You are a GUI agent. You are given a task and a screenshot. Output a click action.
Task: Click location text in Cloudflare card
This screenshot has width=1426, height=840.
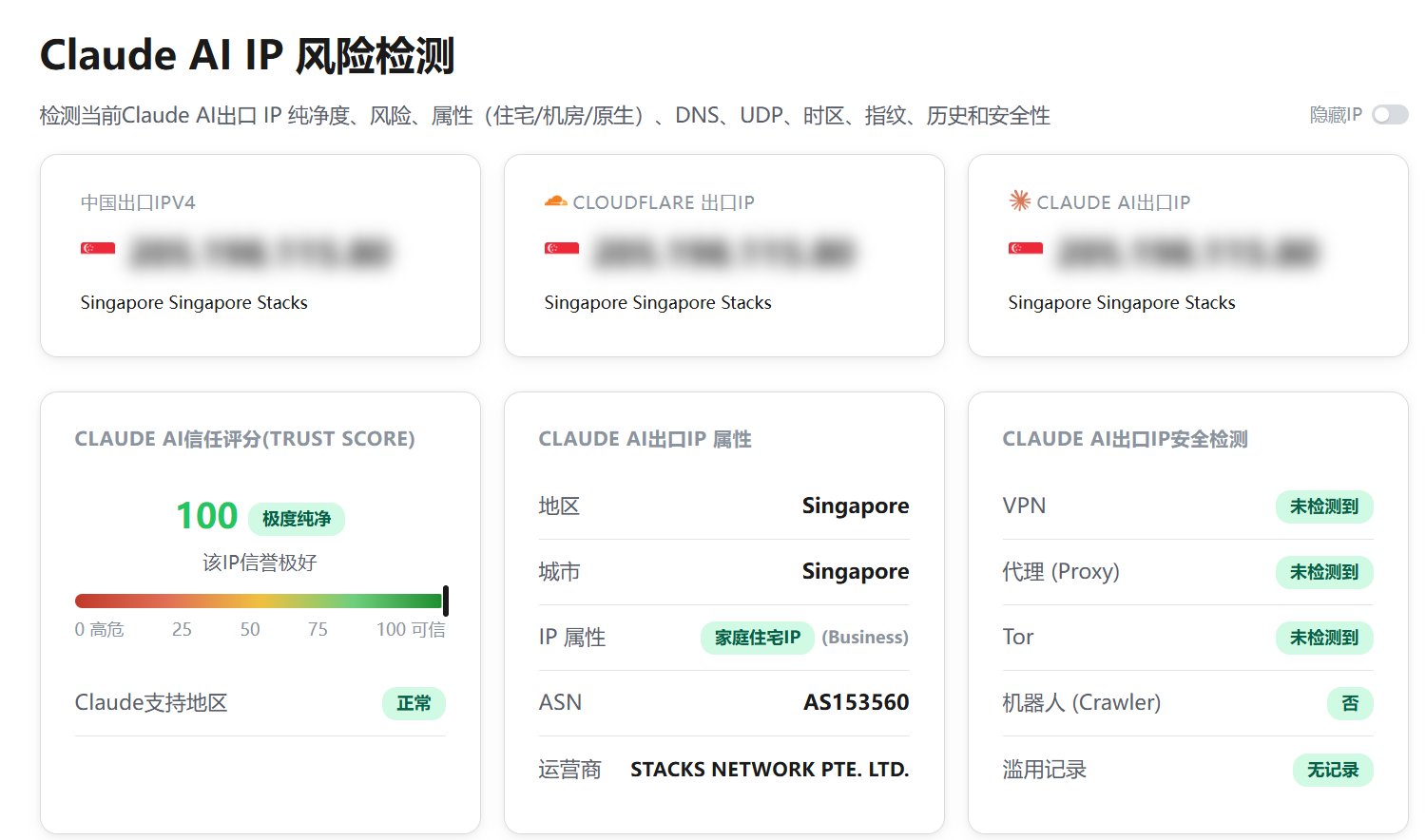pyautogui.click(x=658, y=302)
